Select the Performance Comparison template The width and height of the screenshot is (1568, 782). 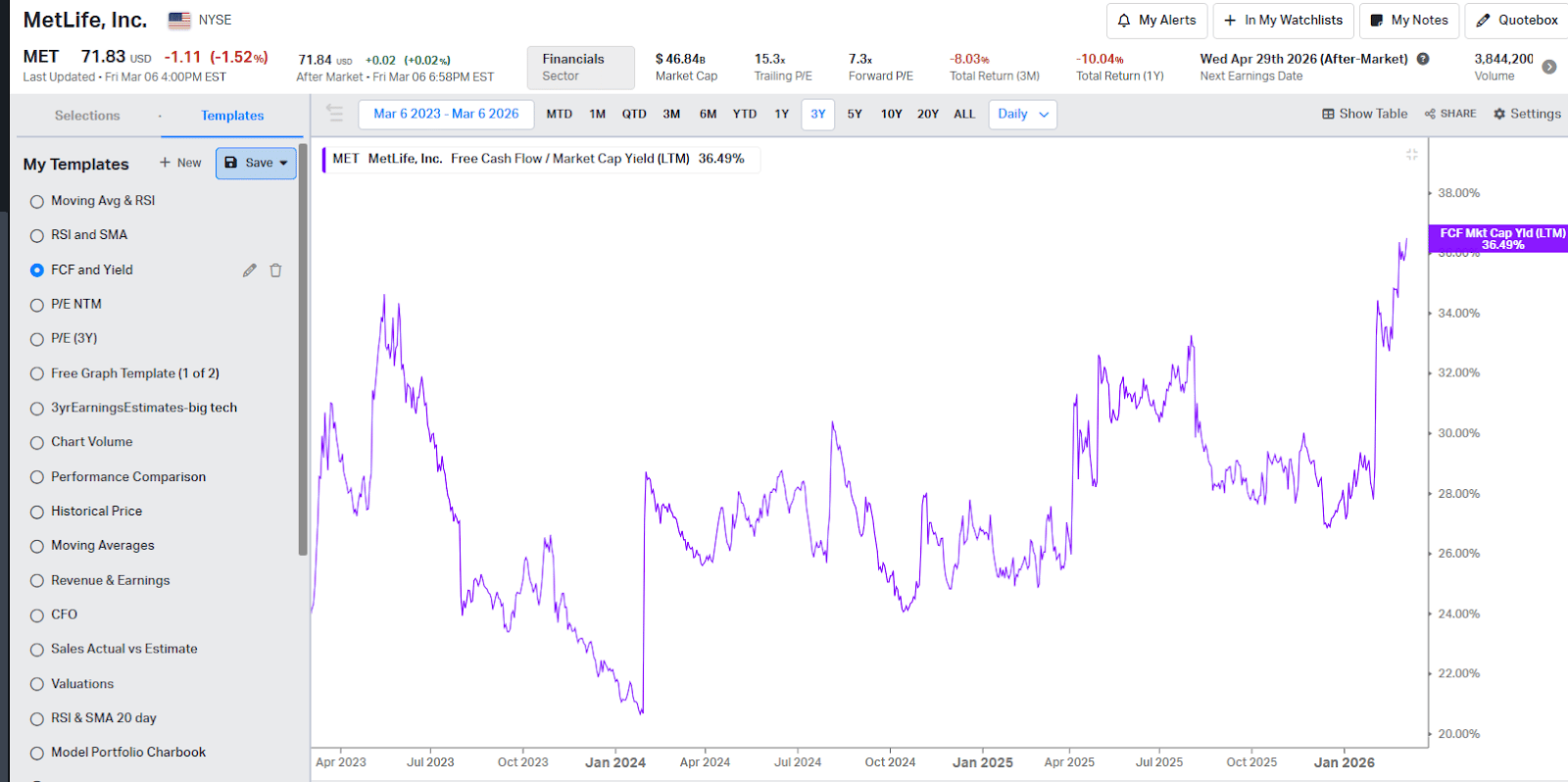tap(37, 477)
